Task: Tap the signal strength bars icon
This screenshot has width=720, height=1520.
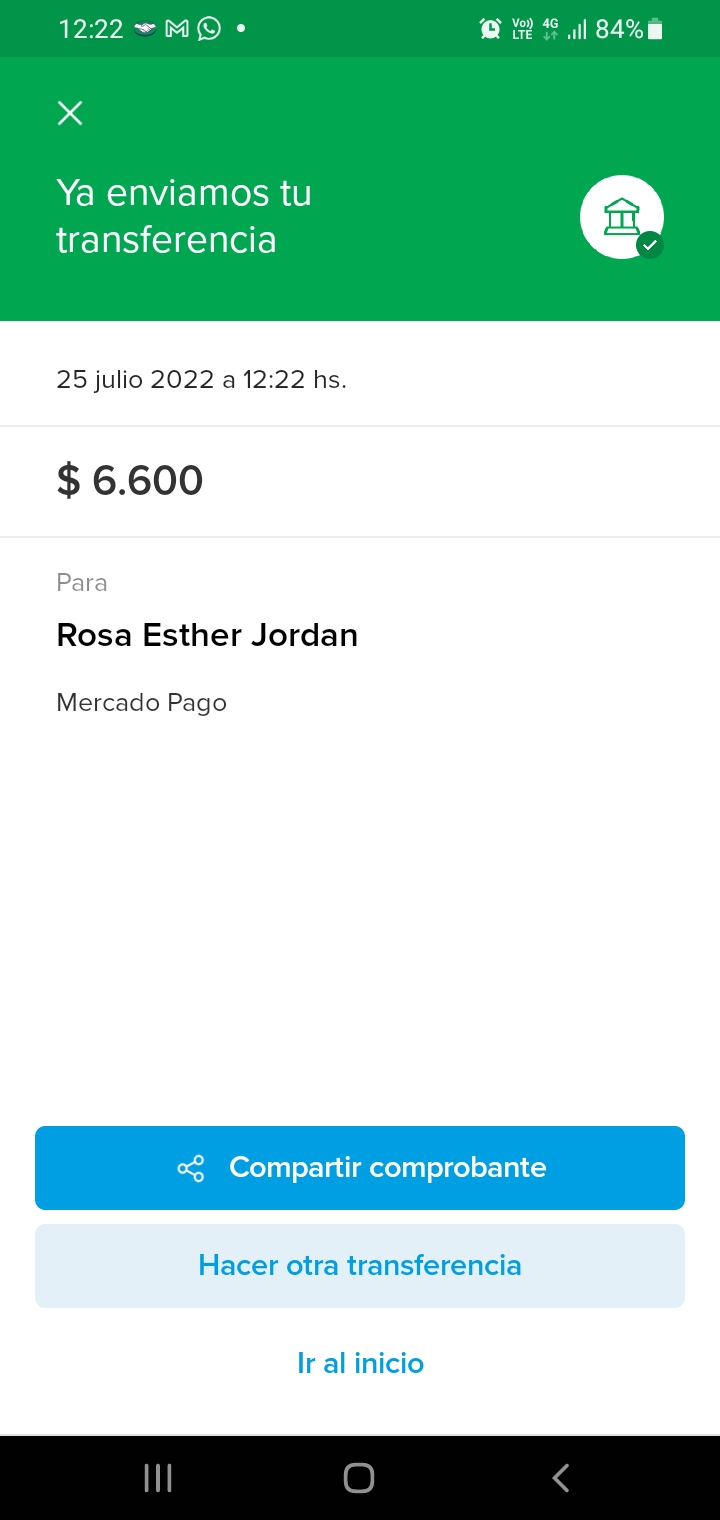Action: pyautogui.click(x=577, y=29)
